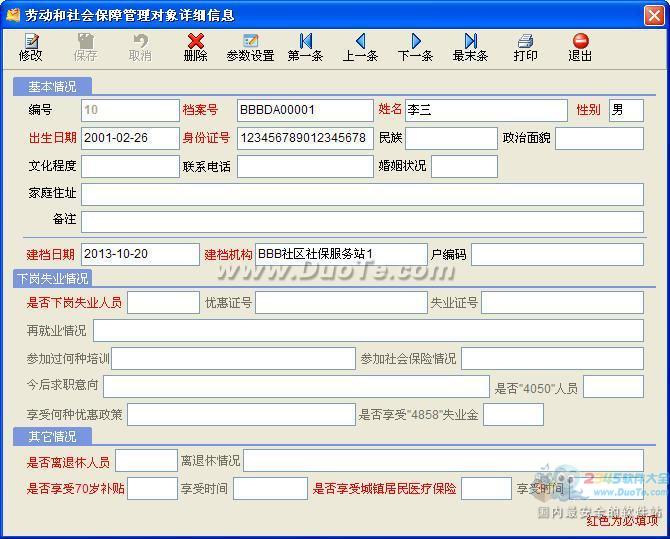The height and width of the screenshot is (539, 670).
Task: Jump to 最末条 (Last record)
Action: tap(470, 47)
